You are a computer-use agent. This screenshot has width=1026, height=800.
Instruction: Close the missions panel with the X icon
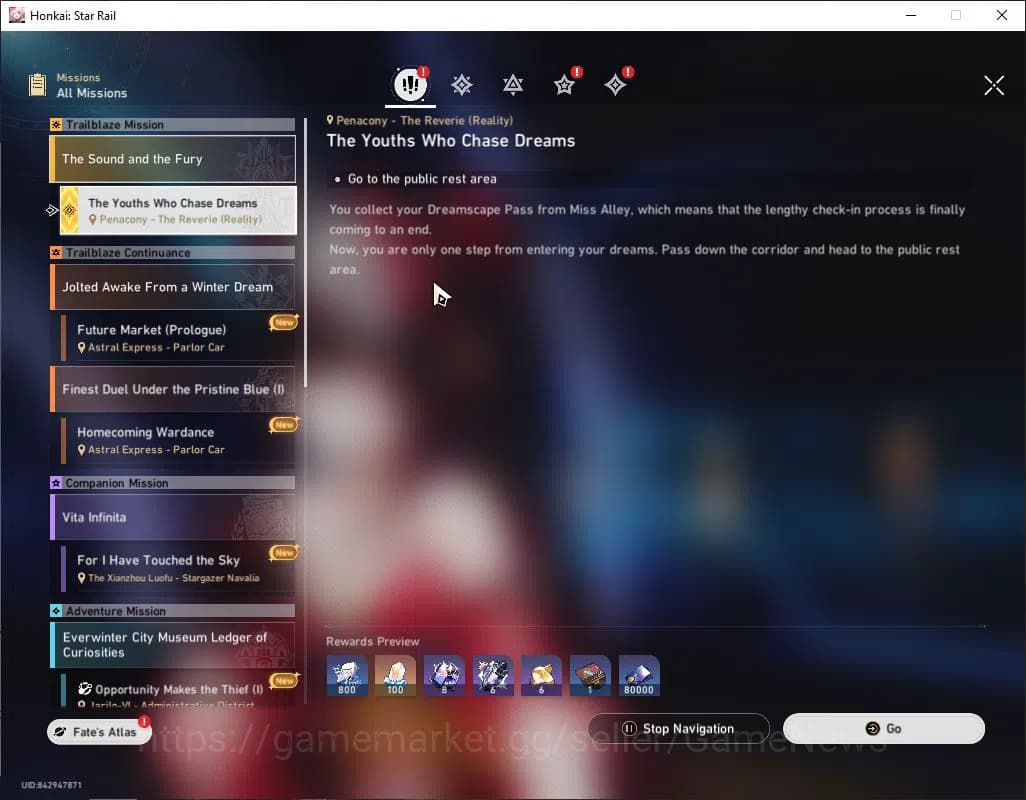(x=994, y=85)
